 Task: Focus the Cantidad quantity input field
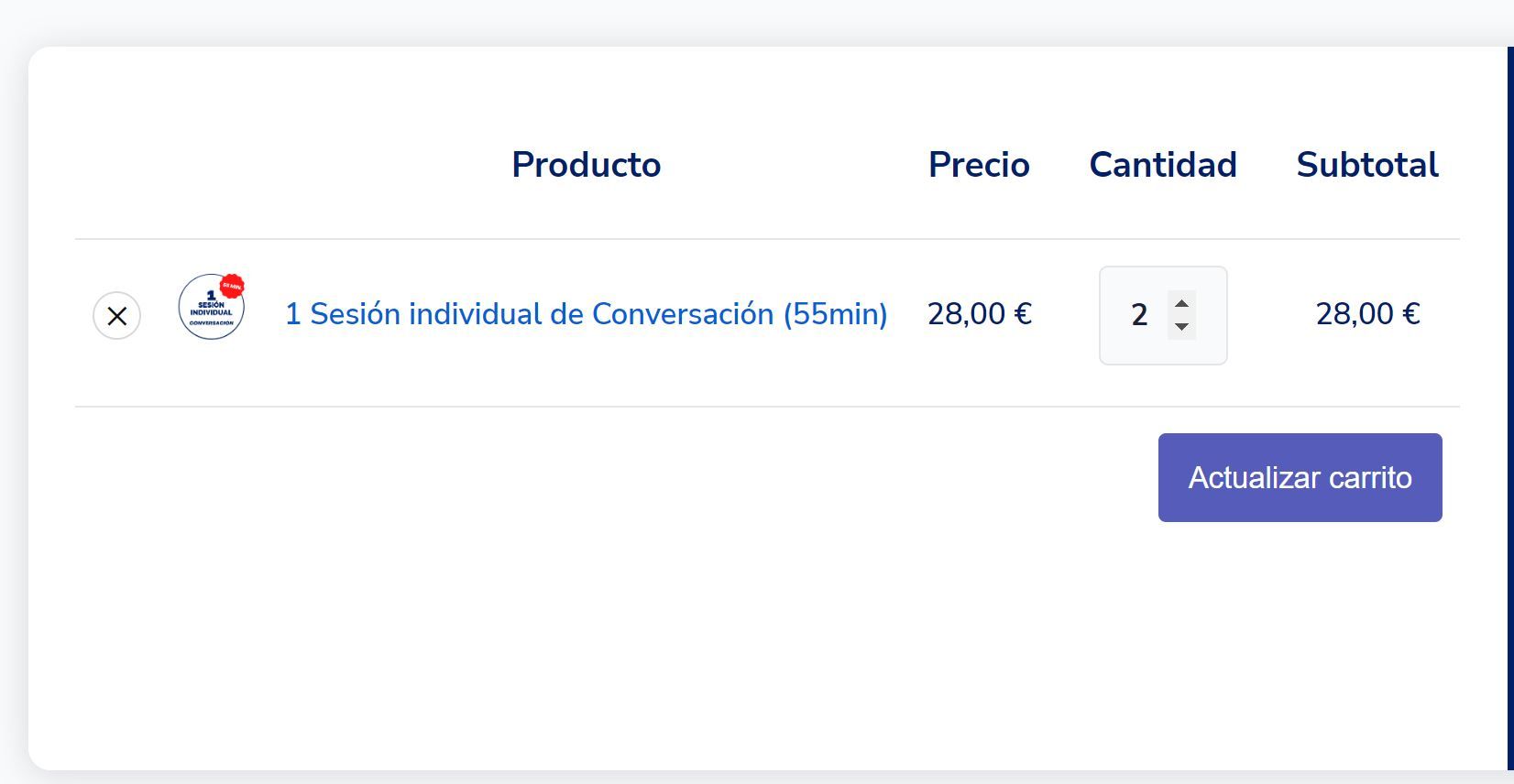pos(1163,315)
